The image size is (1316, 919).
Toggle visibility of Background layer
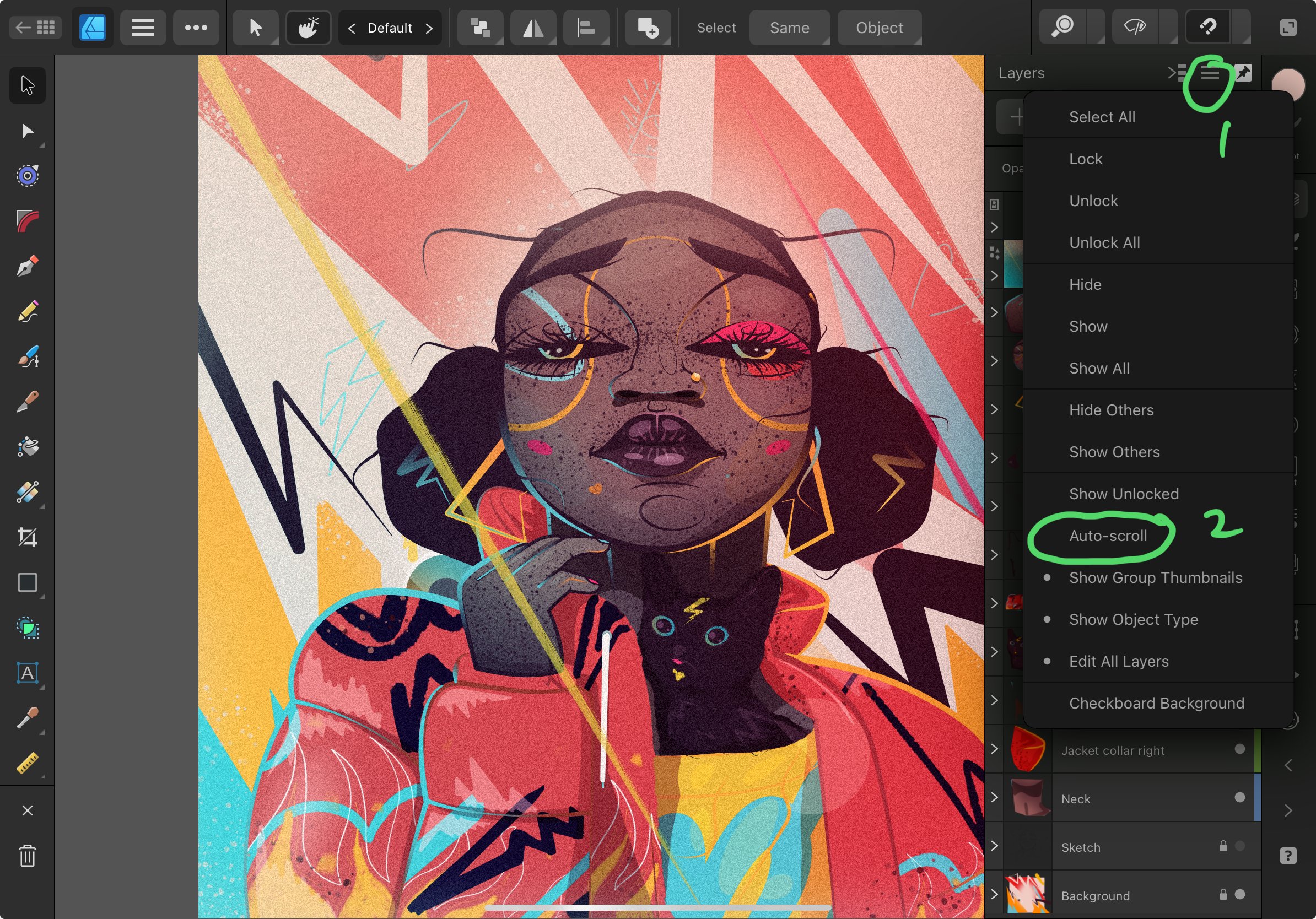1240,894
